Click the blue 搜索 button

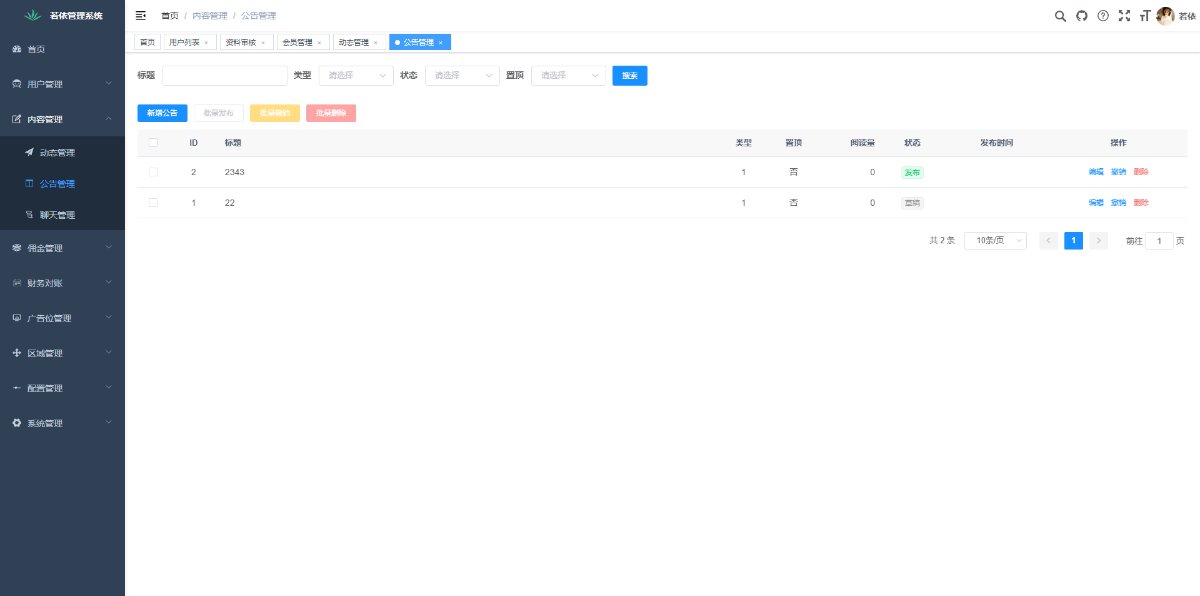coord(630,75)
